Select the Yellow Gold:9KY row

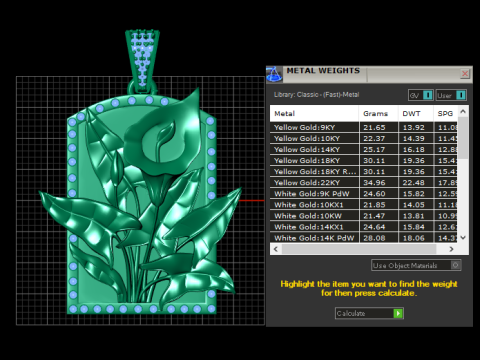click(x=364, y=127)
